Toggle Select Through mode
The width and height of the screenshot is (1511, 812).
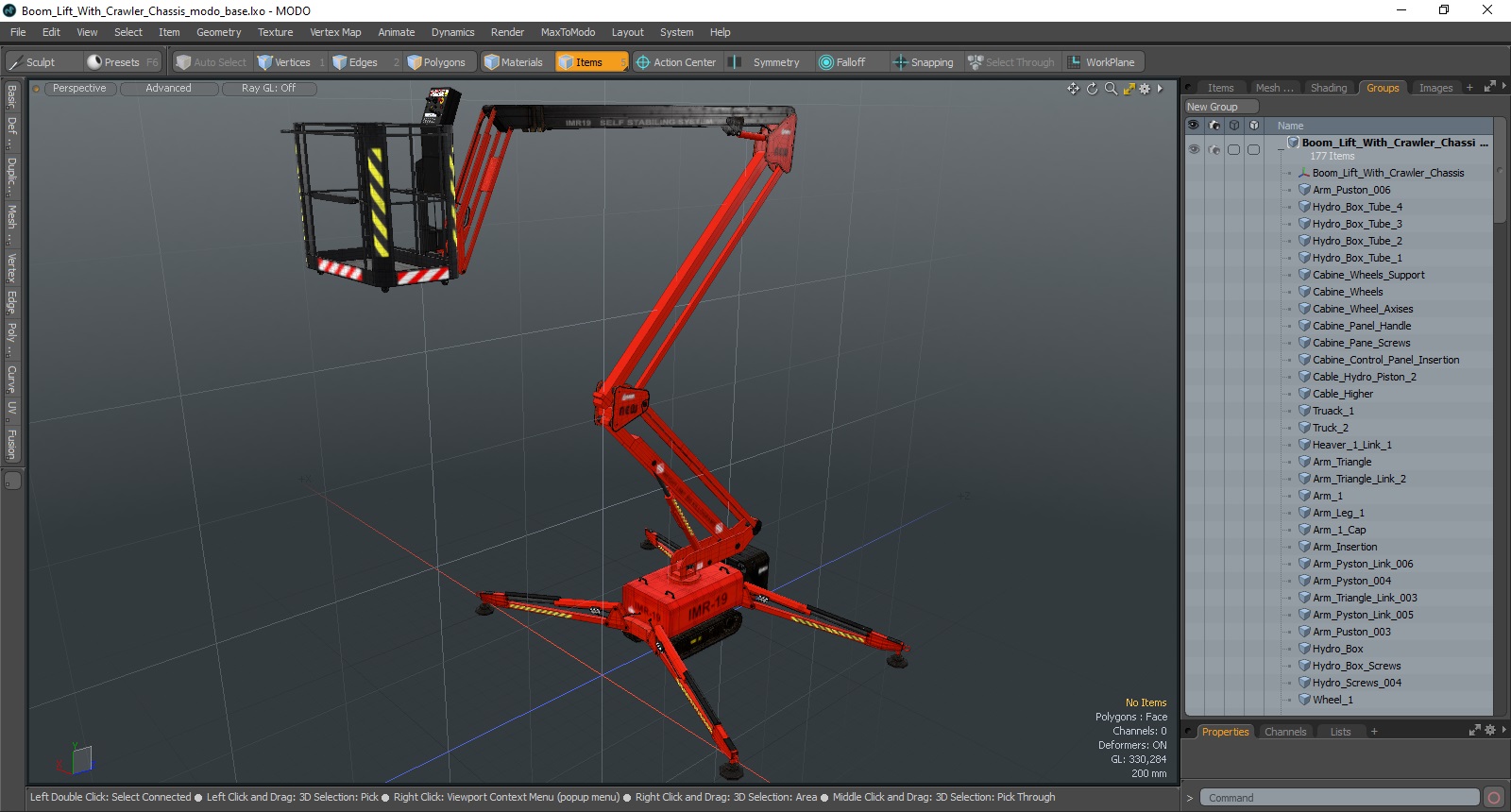click(x=1012, y=62)
